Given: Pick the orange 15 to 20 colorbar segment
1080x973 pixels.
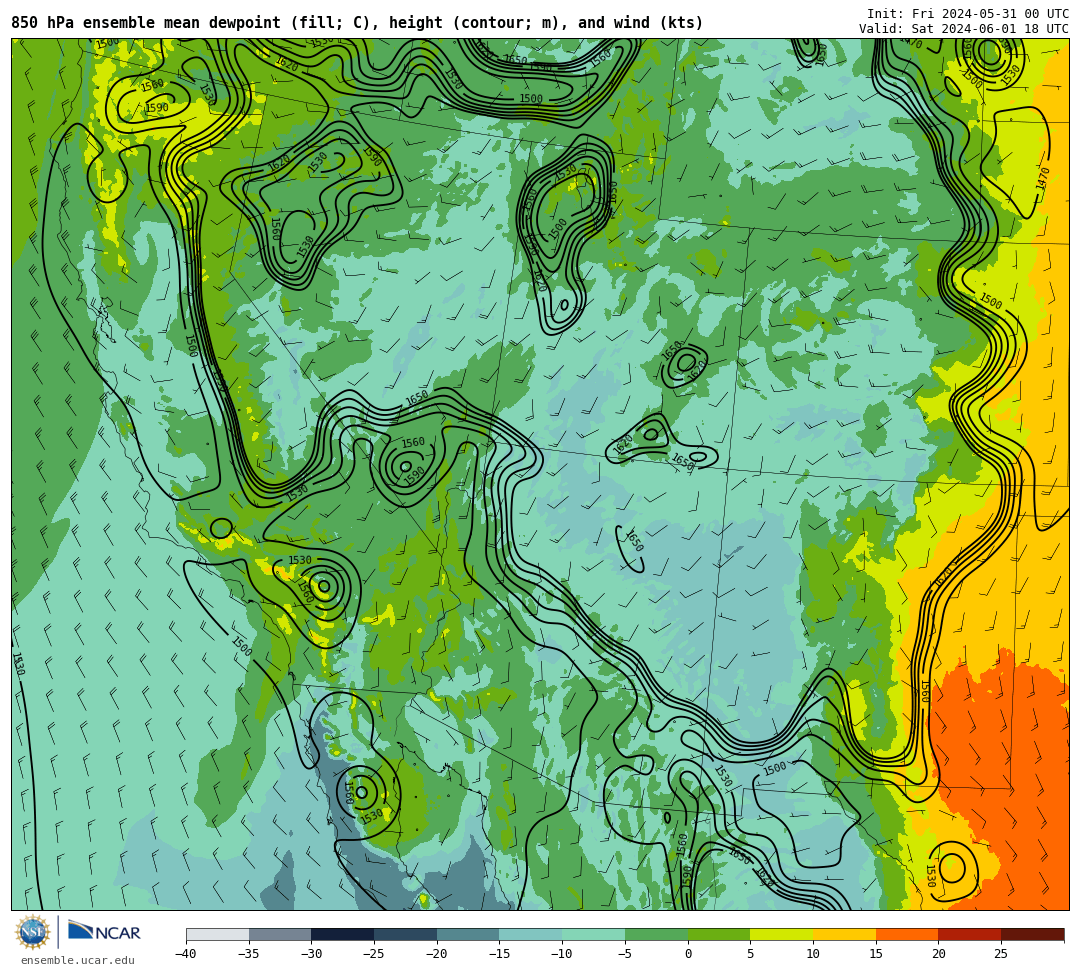Looking at the screenshot, I should pyautogui.click(x=907, y=934).
